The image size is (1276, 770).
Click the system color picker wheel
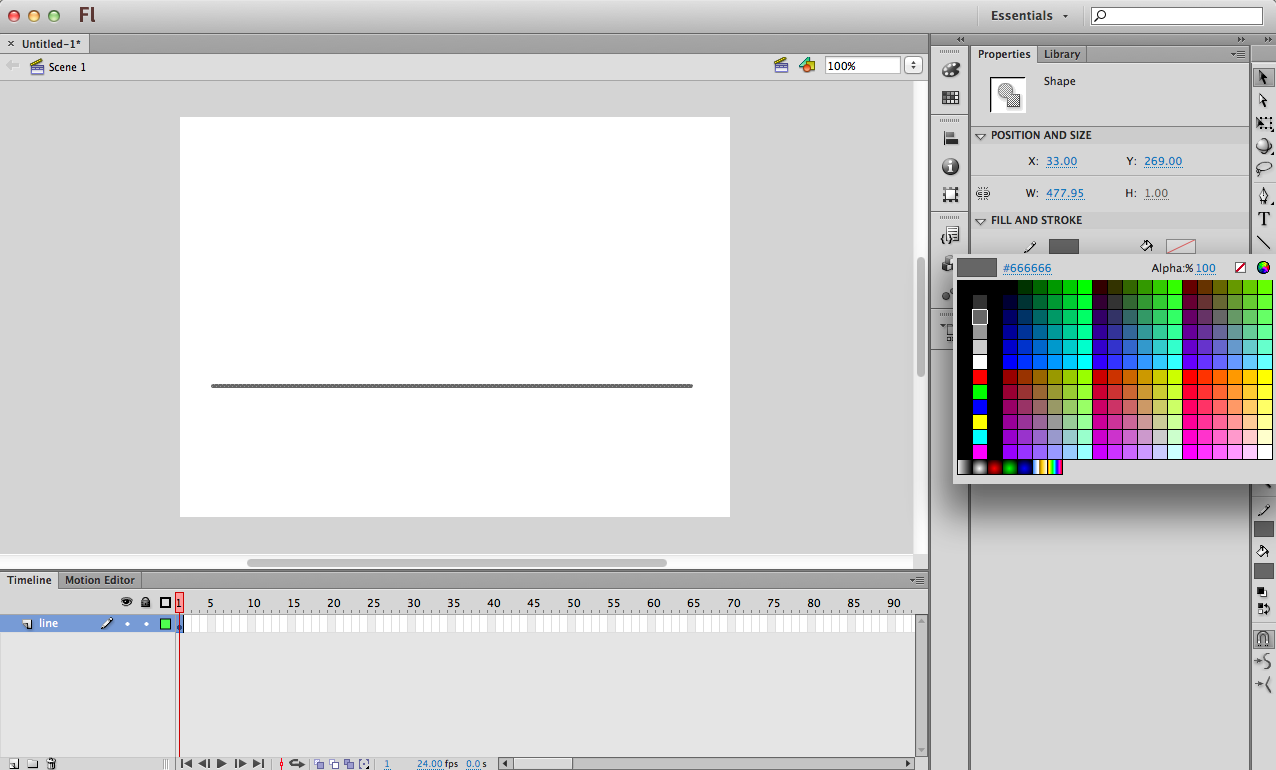coord(1263,268)
